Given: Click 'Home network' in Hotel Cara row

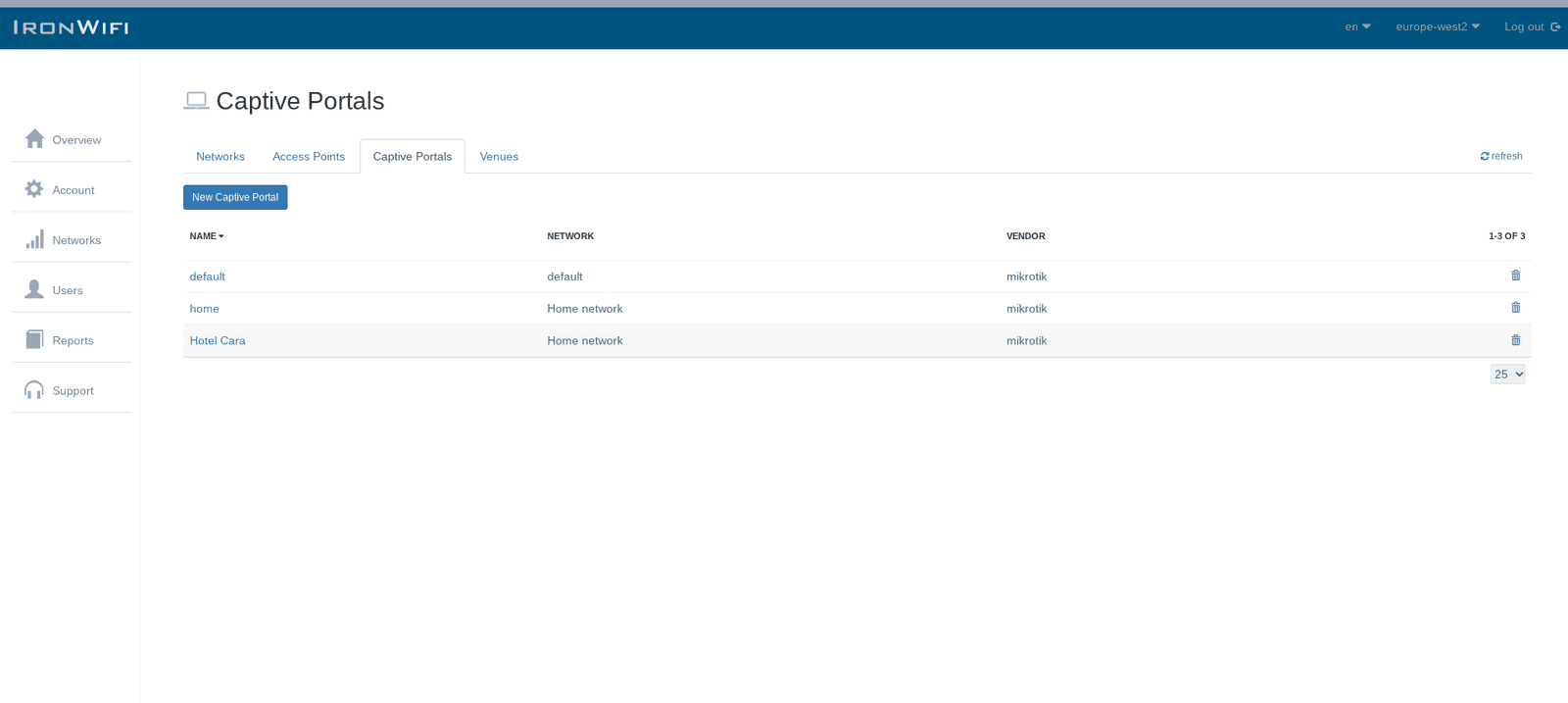Looking at the screenshot, I should [x=585, y=341].
